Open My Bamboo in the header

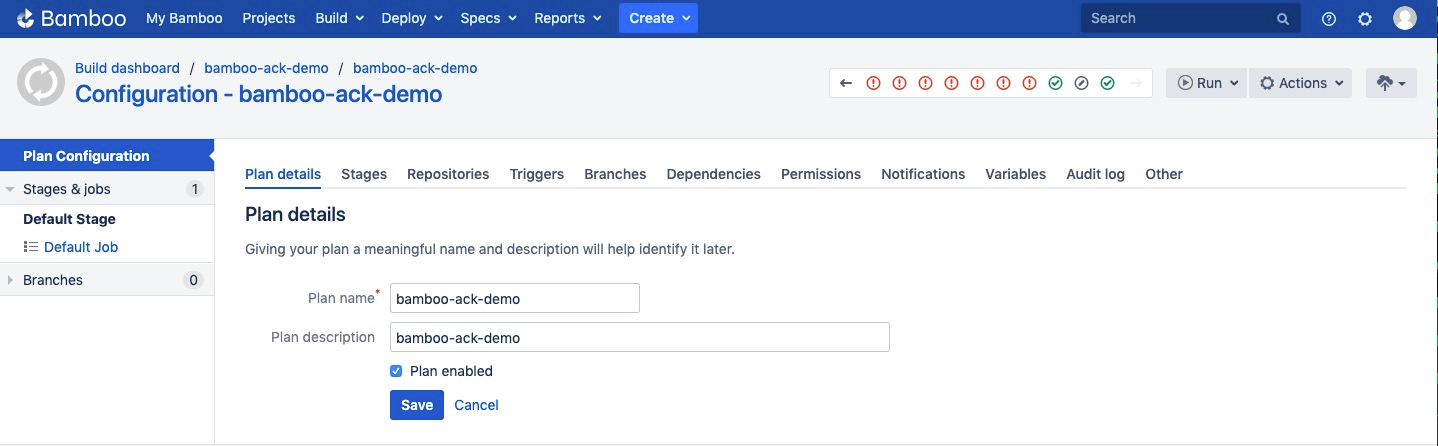point(184,18)
